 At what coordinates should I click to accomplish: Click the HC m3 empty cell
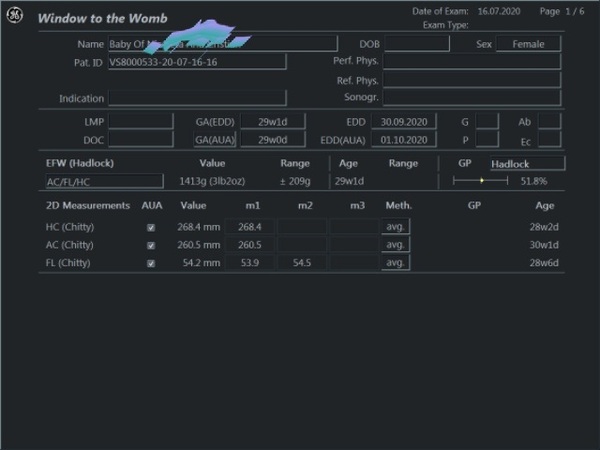point(354,227)
